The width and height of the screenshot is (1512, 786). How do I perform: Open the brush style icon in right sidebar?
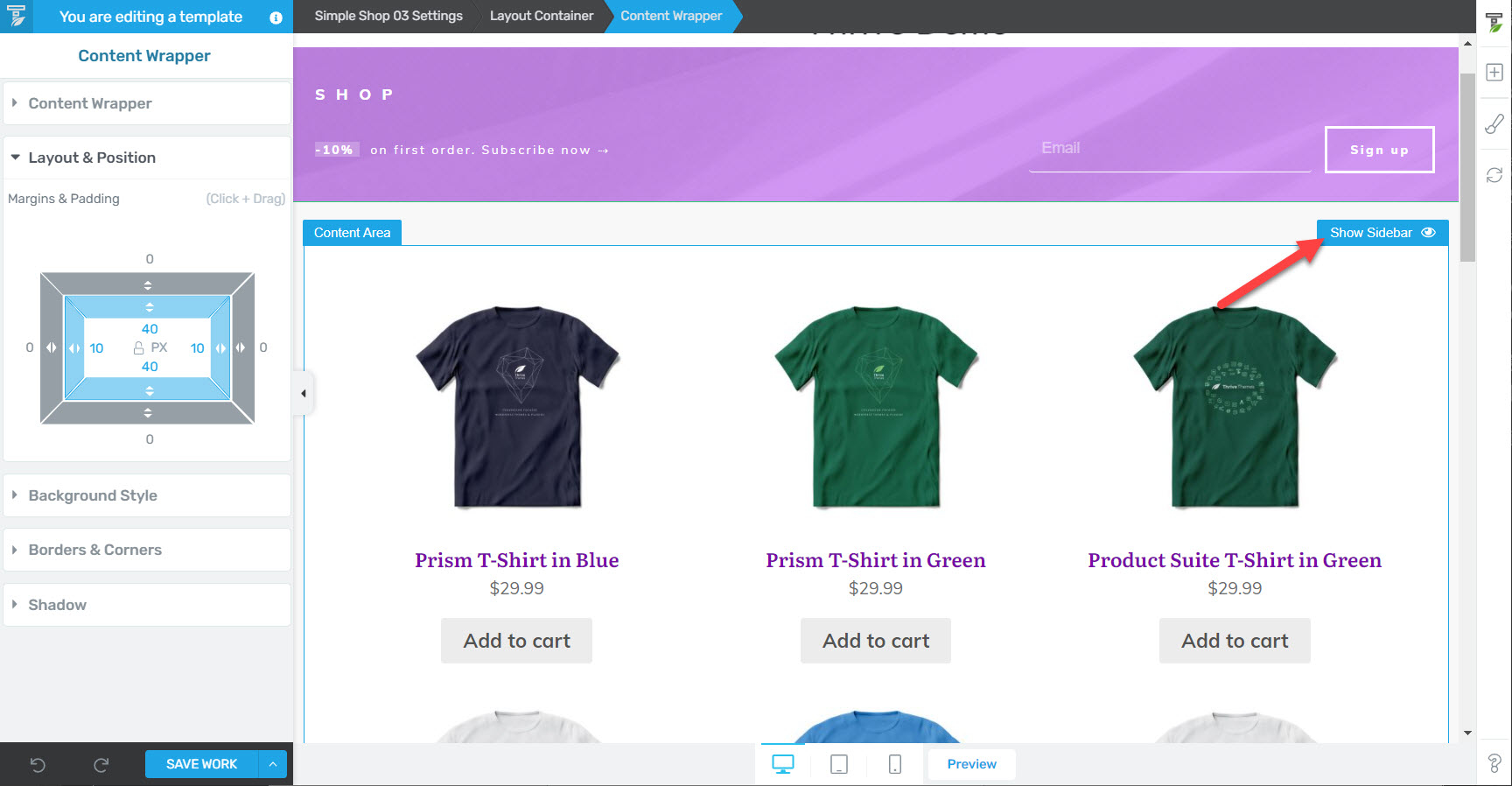point(1494,124)
